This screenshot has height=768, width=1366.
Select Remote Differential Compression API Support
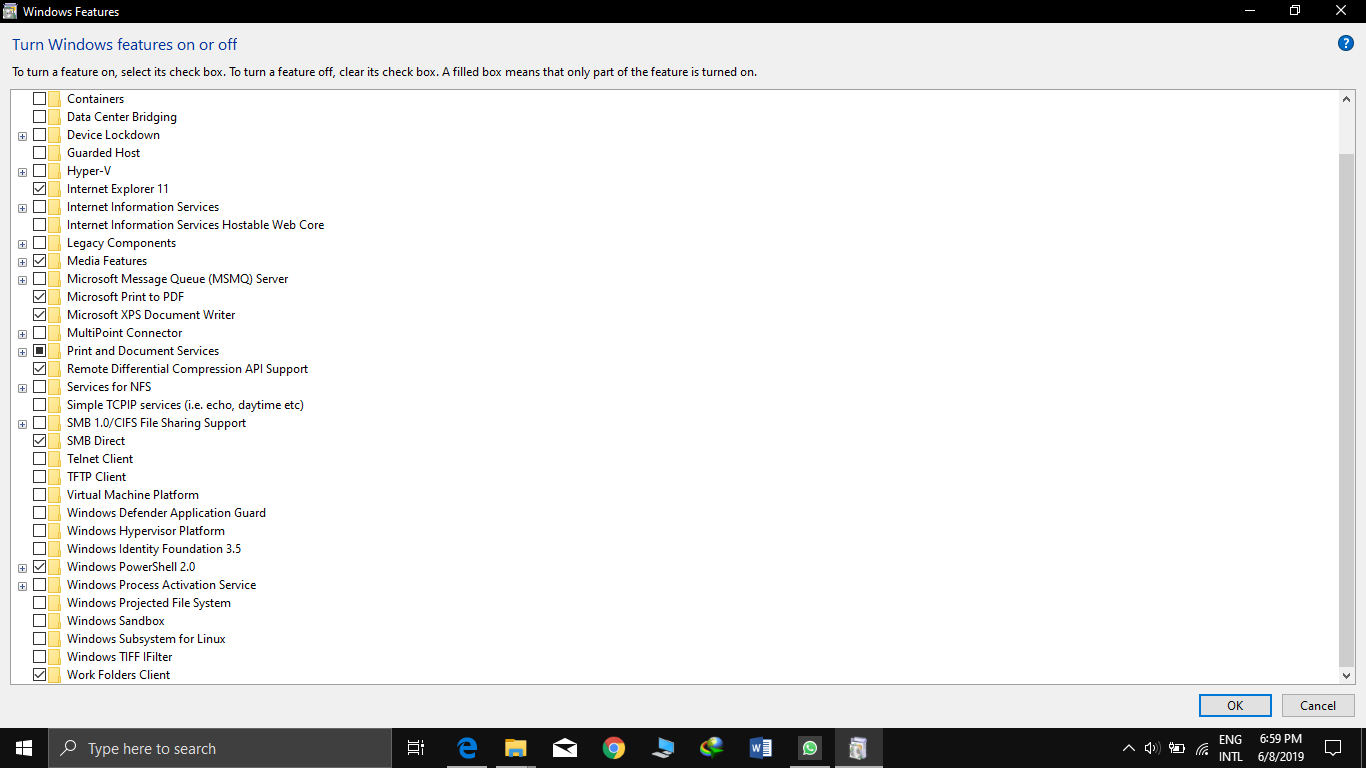(187, 369)
